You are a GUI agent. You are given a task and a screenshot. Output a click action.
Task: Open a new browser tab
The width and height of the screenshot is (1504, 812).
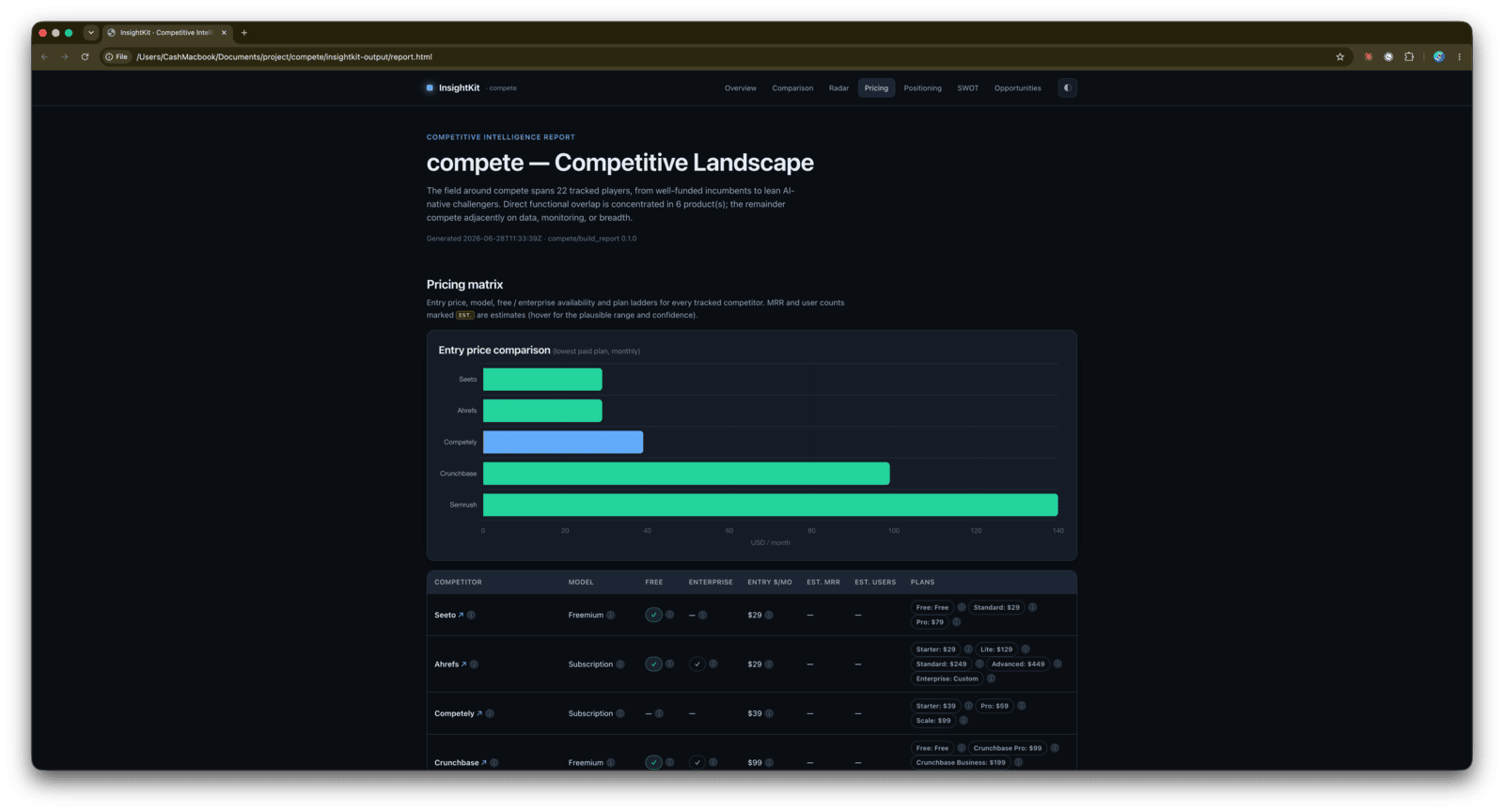[x=244, y=33]
